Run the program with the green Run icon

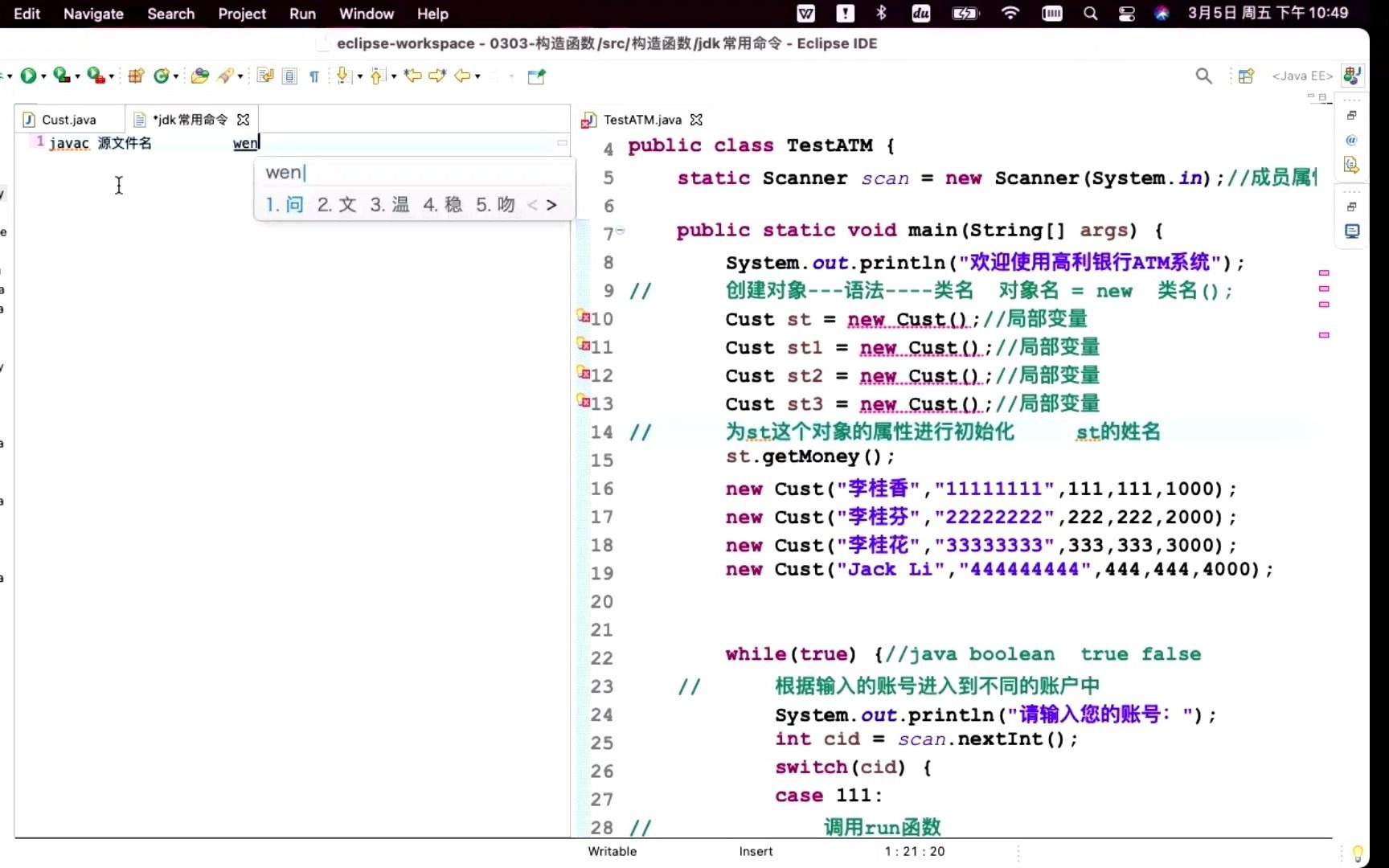[31, 76]
